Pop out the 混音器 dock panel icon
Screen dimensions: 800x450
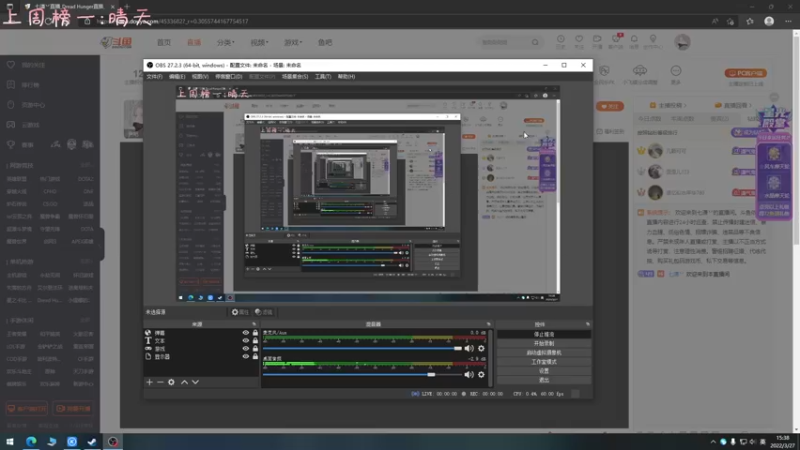coord(488,324)
